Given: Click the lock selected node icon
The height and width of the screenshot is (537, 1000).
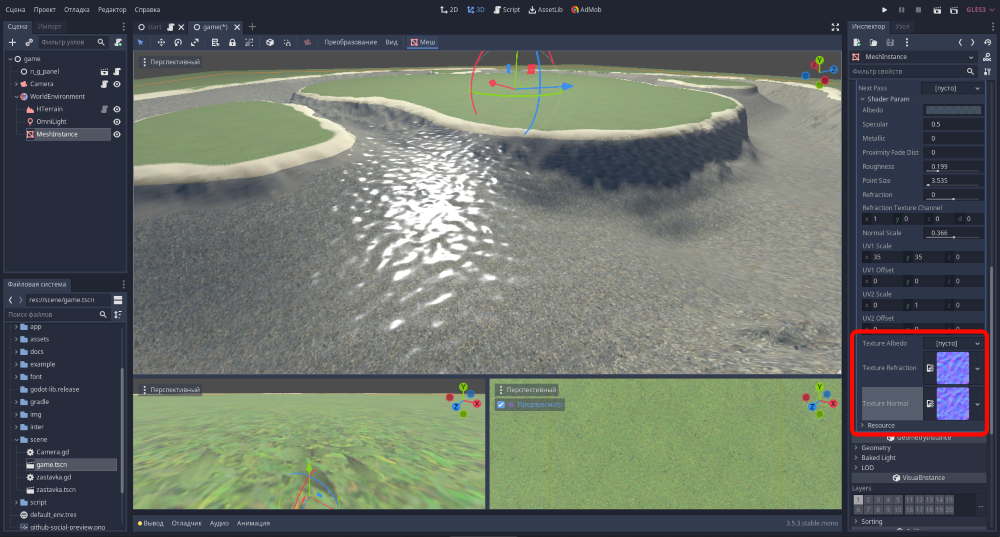Looking at the screenshot, I should [x=232, y=42].
